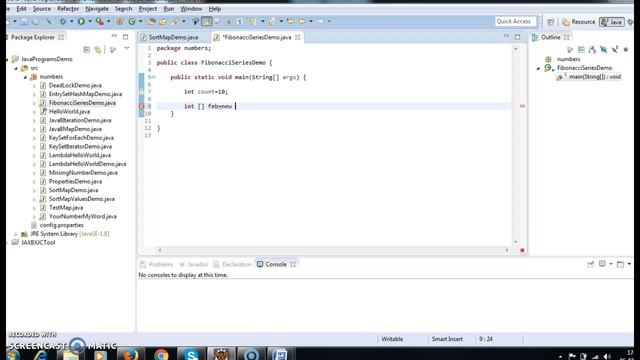Viewport: 640px width, 360px height.
Task: Click Open Perspective icon near Resource
Action: pos(551,22)
